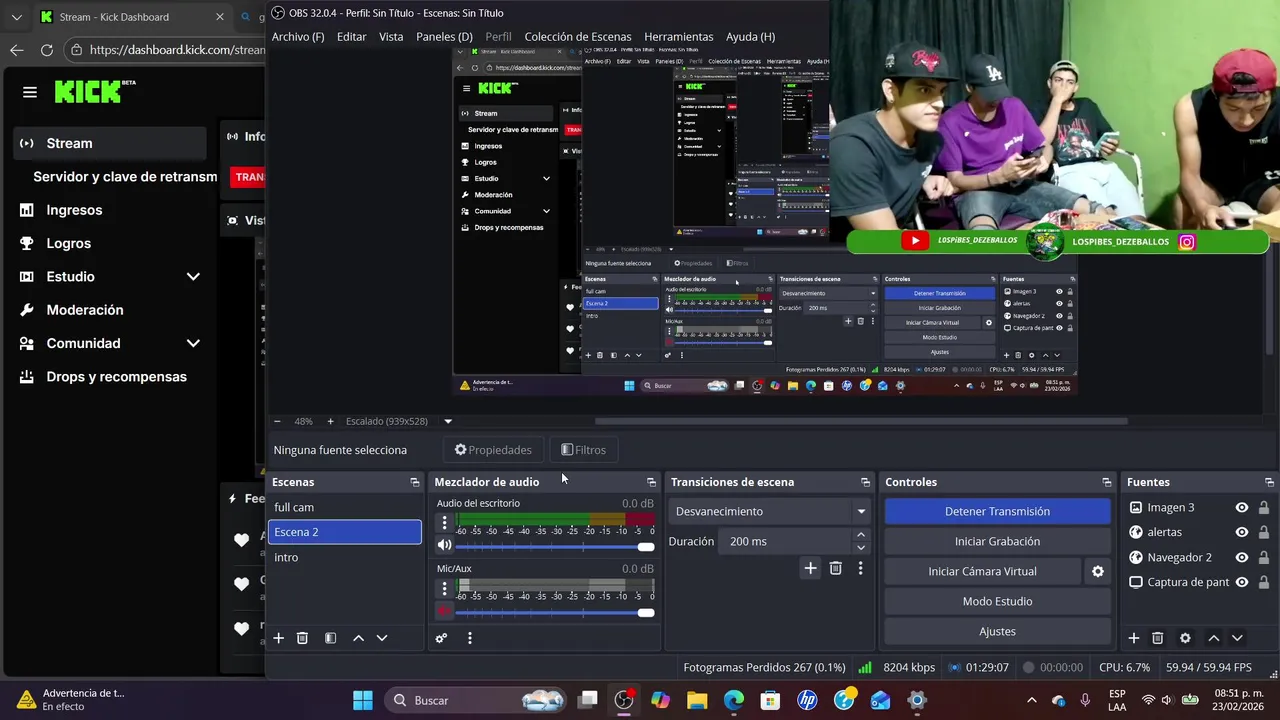Image resolution: width=1280 pixels, height=720 pixels.
Task: Click OBS Studio icon in the taskbar
Action: coord(624,700)
